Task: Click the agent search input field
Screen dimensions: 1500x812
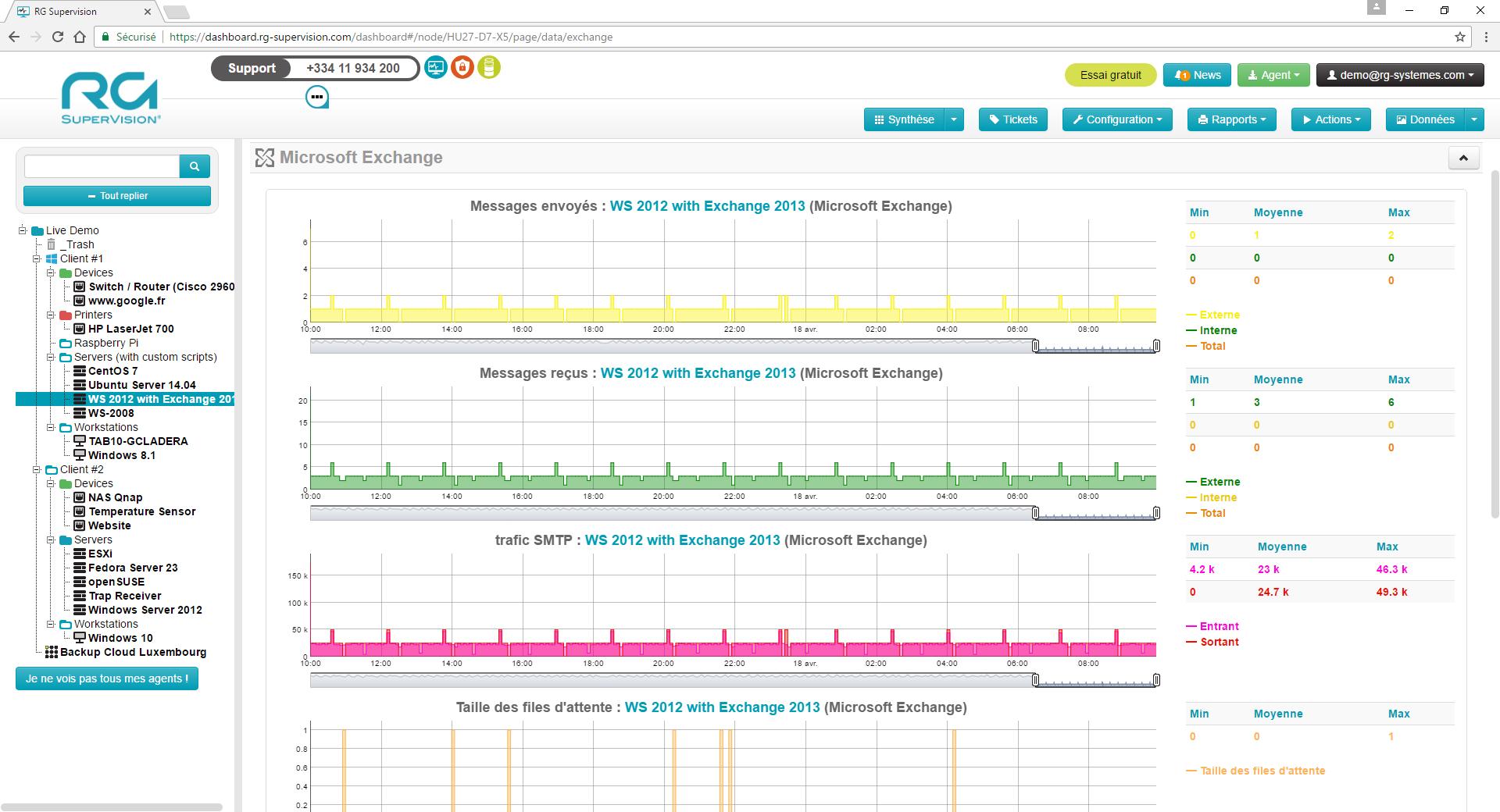Action: tap(102, 166)
